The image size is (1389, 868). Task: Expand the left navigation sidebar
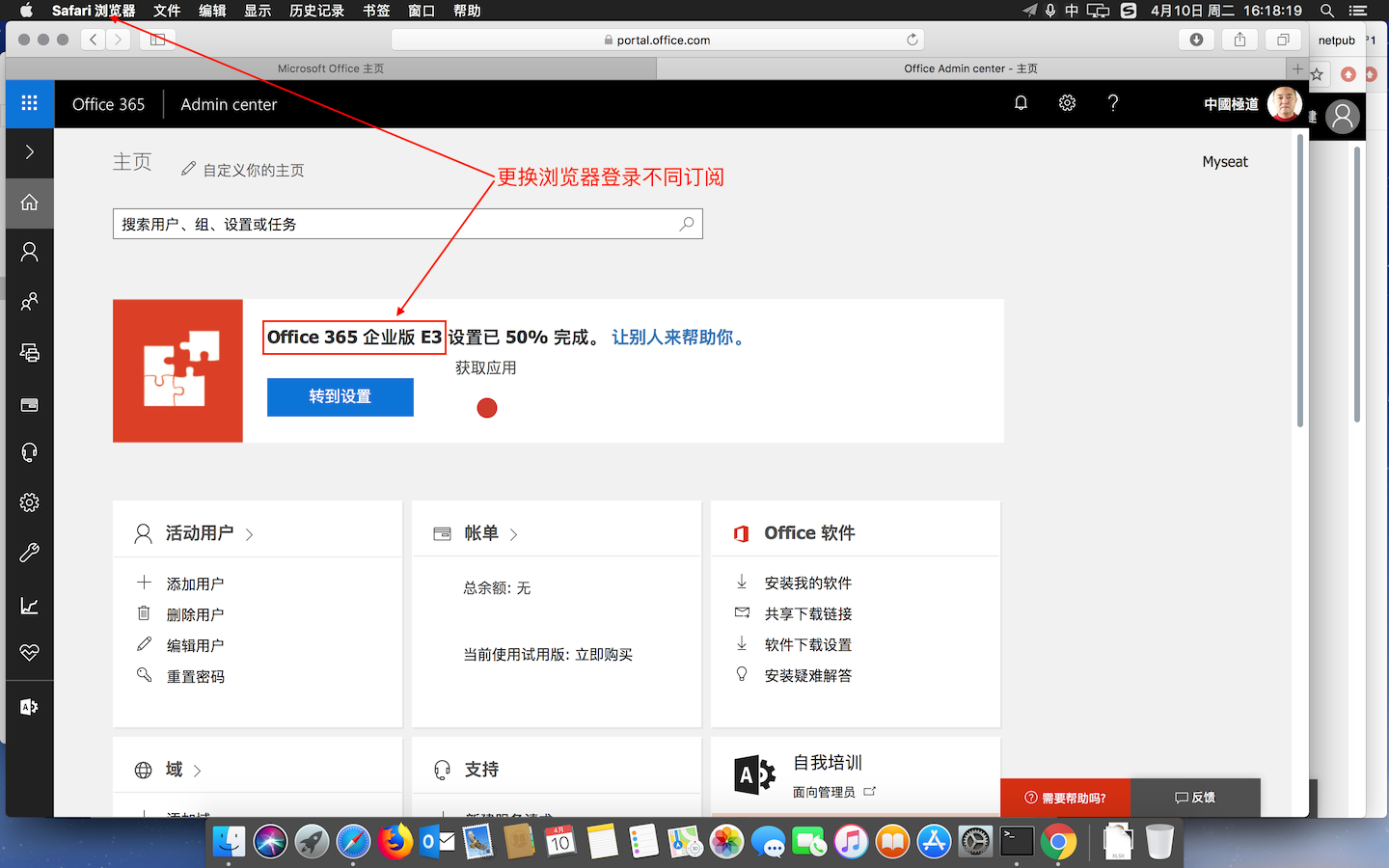29,152
